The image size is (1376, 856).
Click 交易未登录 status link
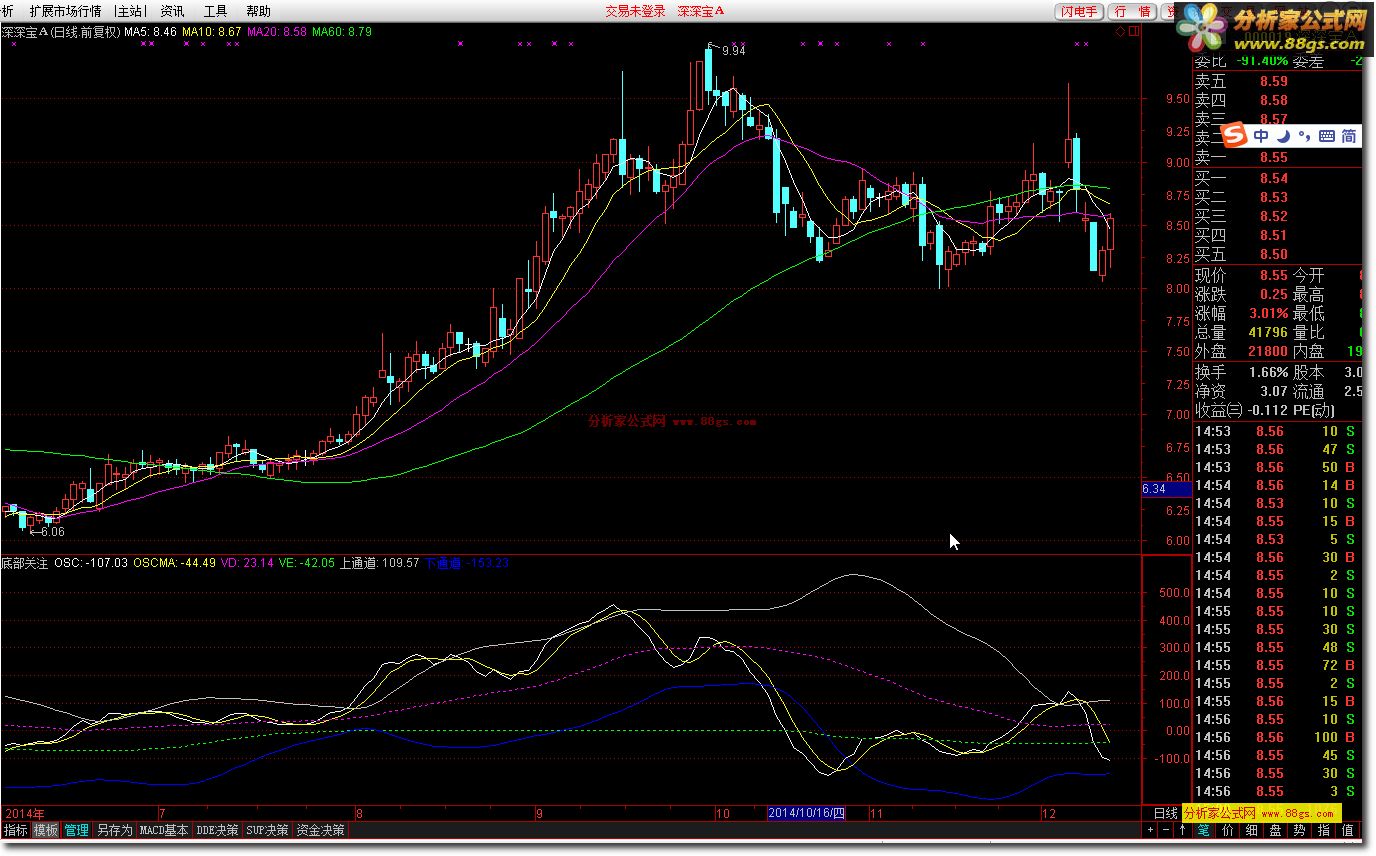click(x=635, y=11)
